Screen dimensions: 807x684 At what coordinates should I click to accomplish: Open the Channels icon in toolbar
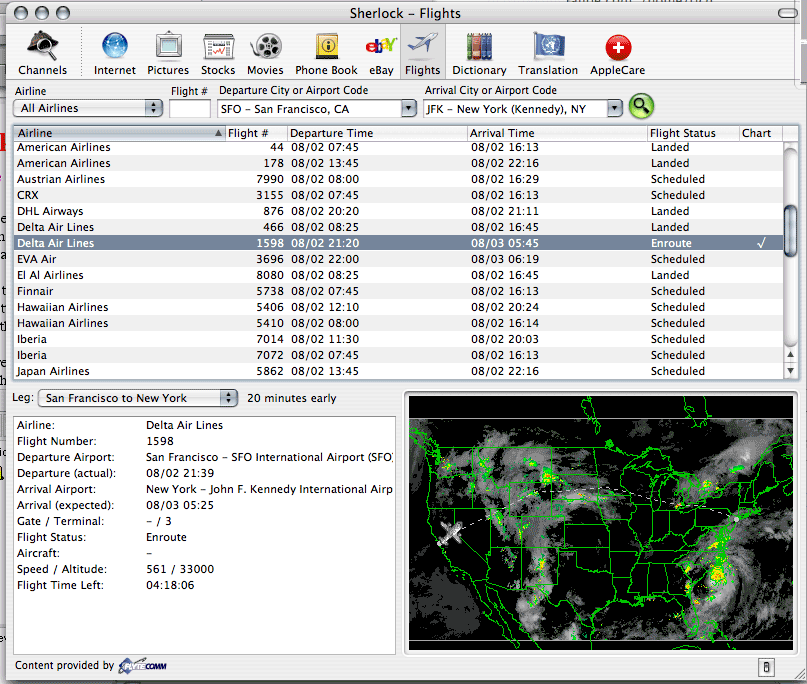coord(42,53)
